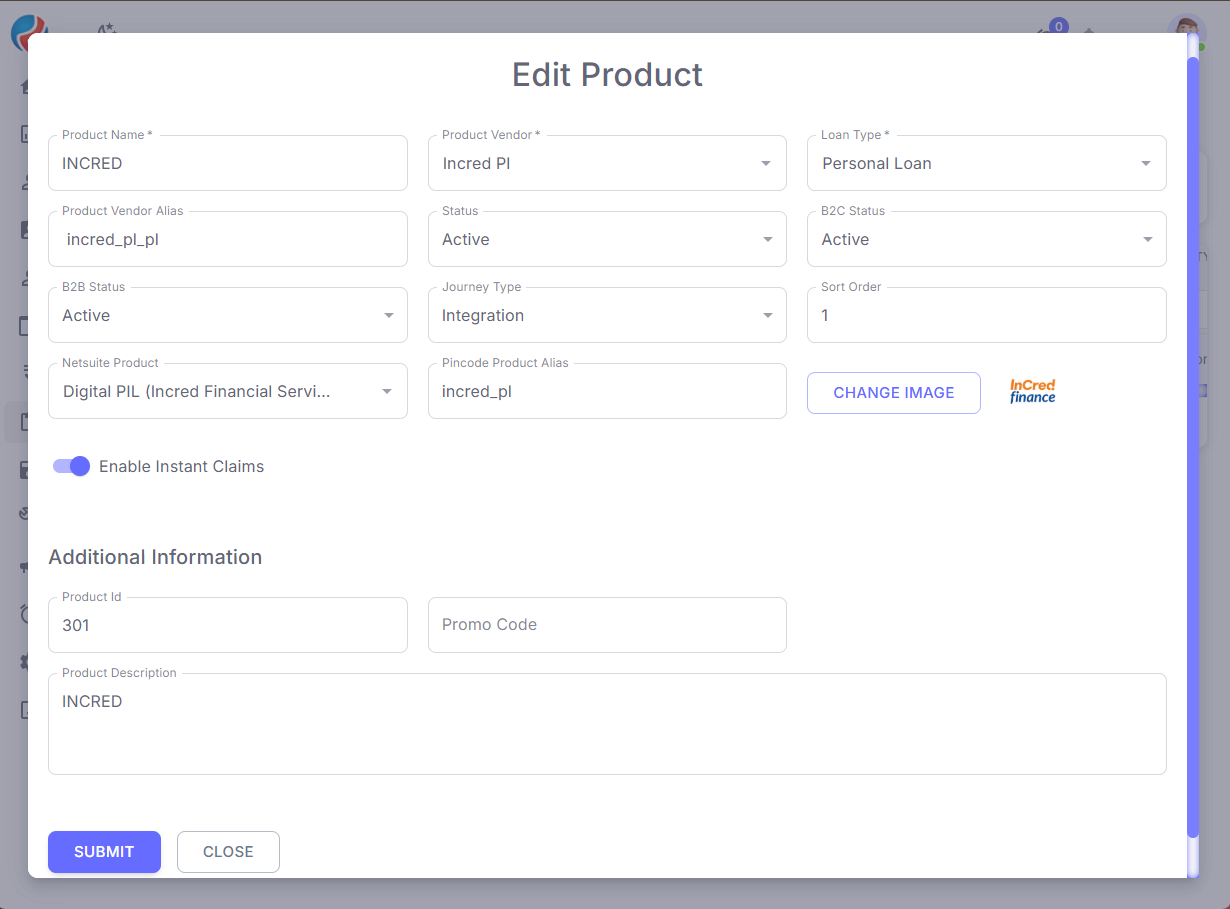
Task: Click the Product Vendor Alias field
Action: (x=227, y=239)
